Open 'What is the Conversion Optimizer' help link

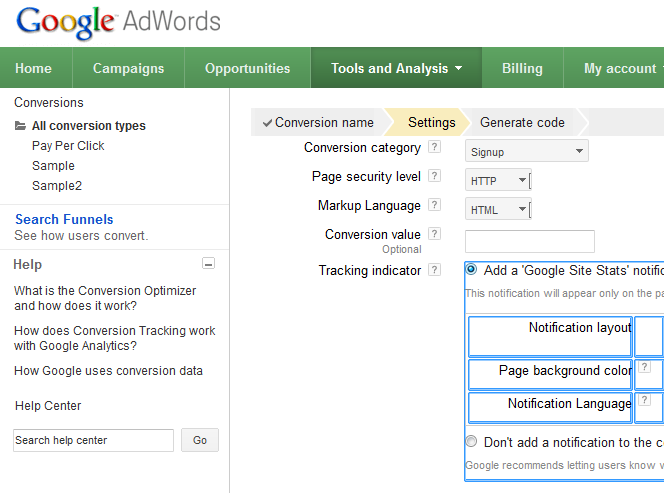tap(105, 298)
